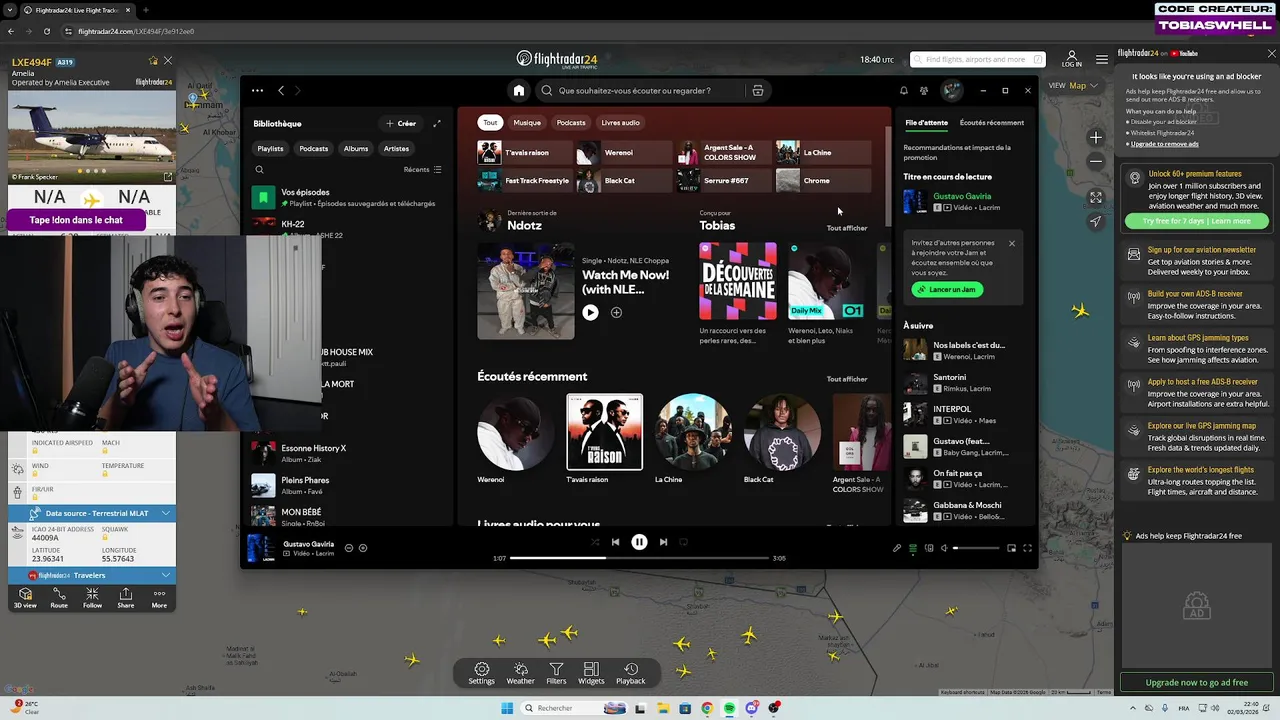Show Route for selected flight
Viewport: 1280px width, 720px height.
(x=59, y=598)
